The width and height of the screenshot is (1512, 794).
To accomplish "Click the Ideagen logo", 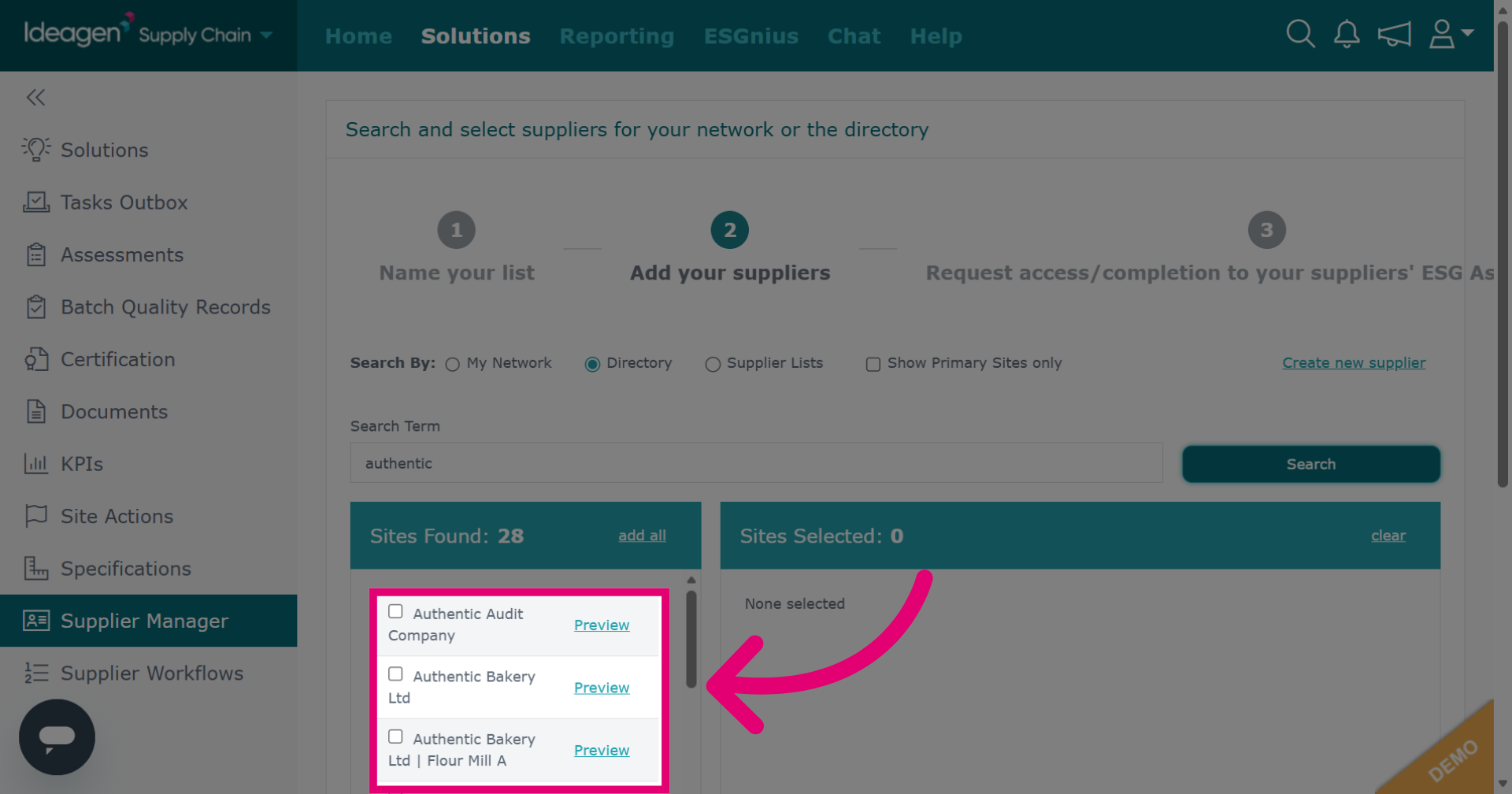I will click(x=79, y=32).
